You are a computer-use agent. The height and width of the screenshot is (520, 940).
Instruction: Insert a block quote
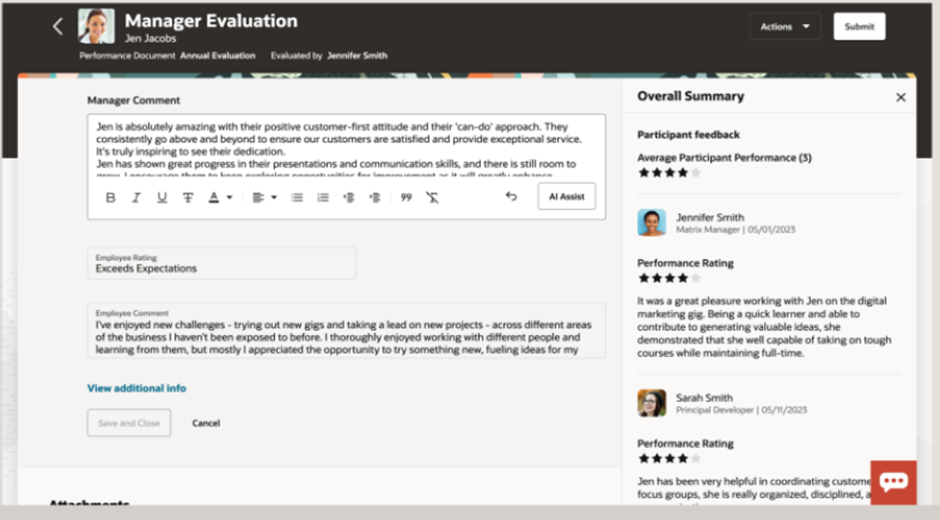pos(406,197)
